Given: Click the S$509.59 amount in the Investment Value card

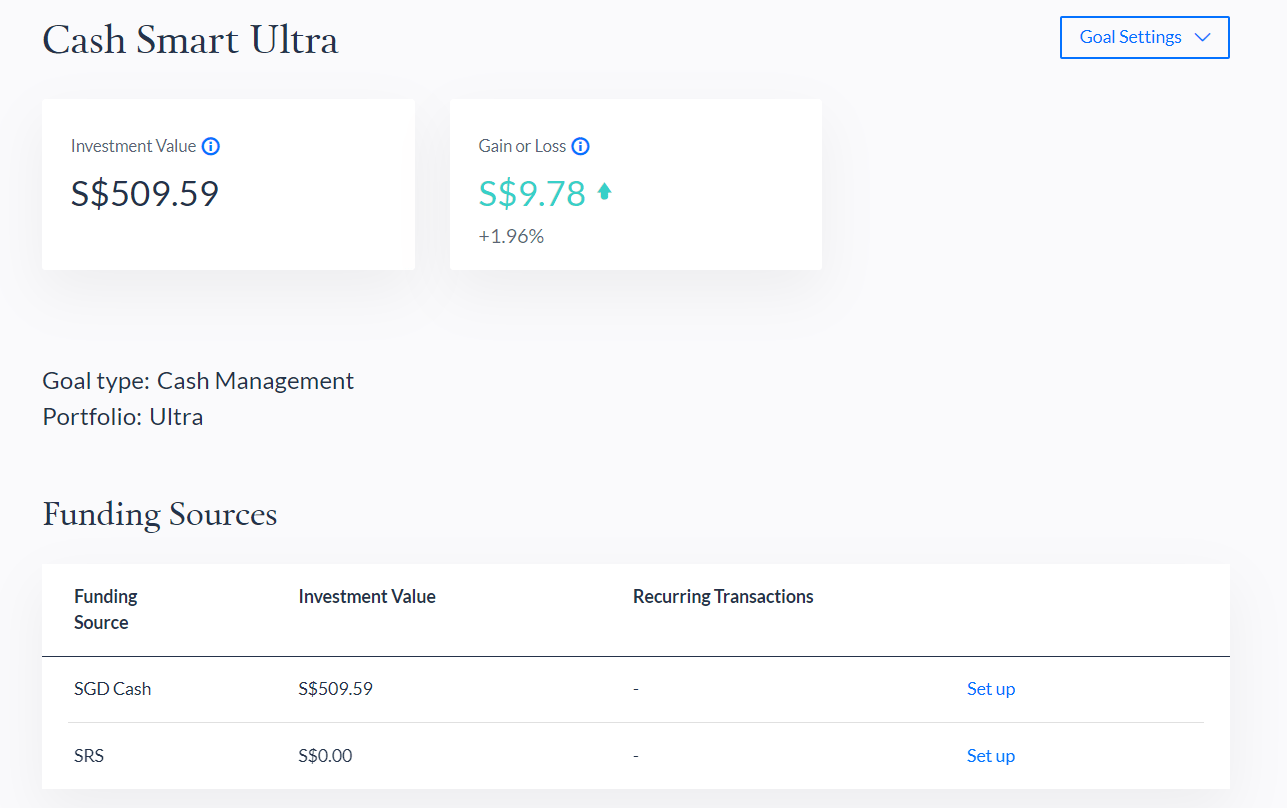Looking at the screenshot, I should [145, 193].
